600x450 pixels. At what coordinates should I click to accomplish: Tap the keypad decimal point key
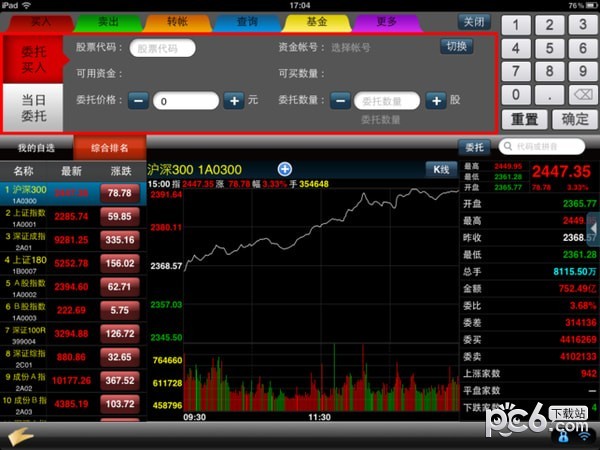(549, 95)
